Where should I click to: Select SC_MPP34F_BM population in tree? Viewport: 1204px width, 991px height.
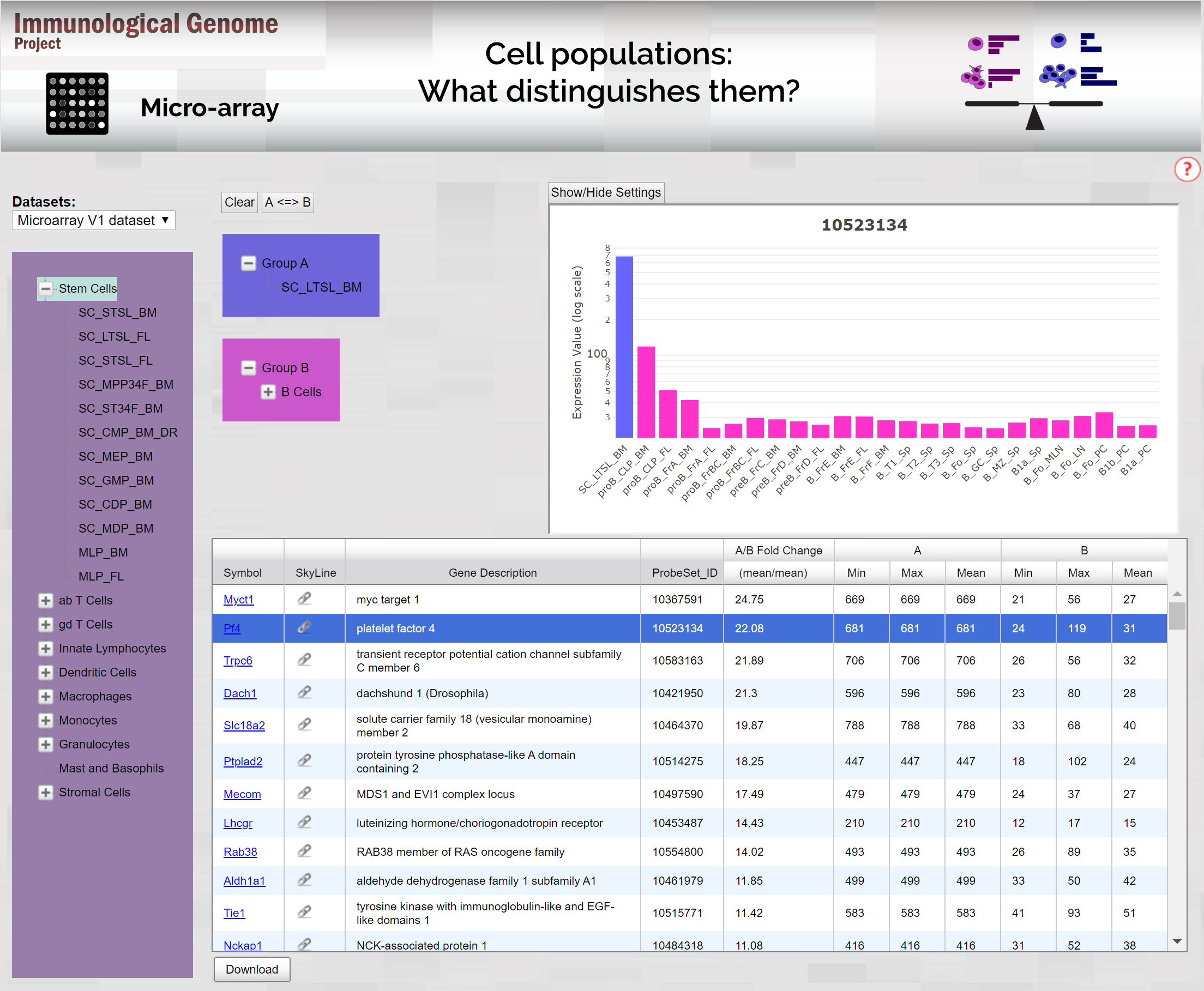click(125, 384)
